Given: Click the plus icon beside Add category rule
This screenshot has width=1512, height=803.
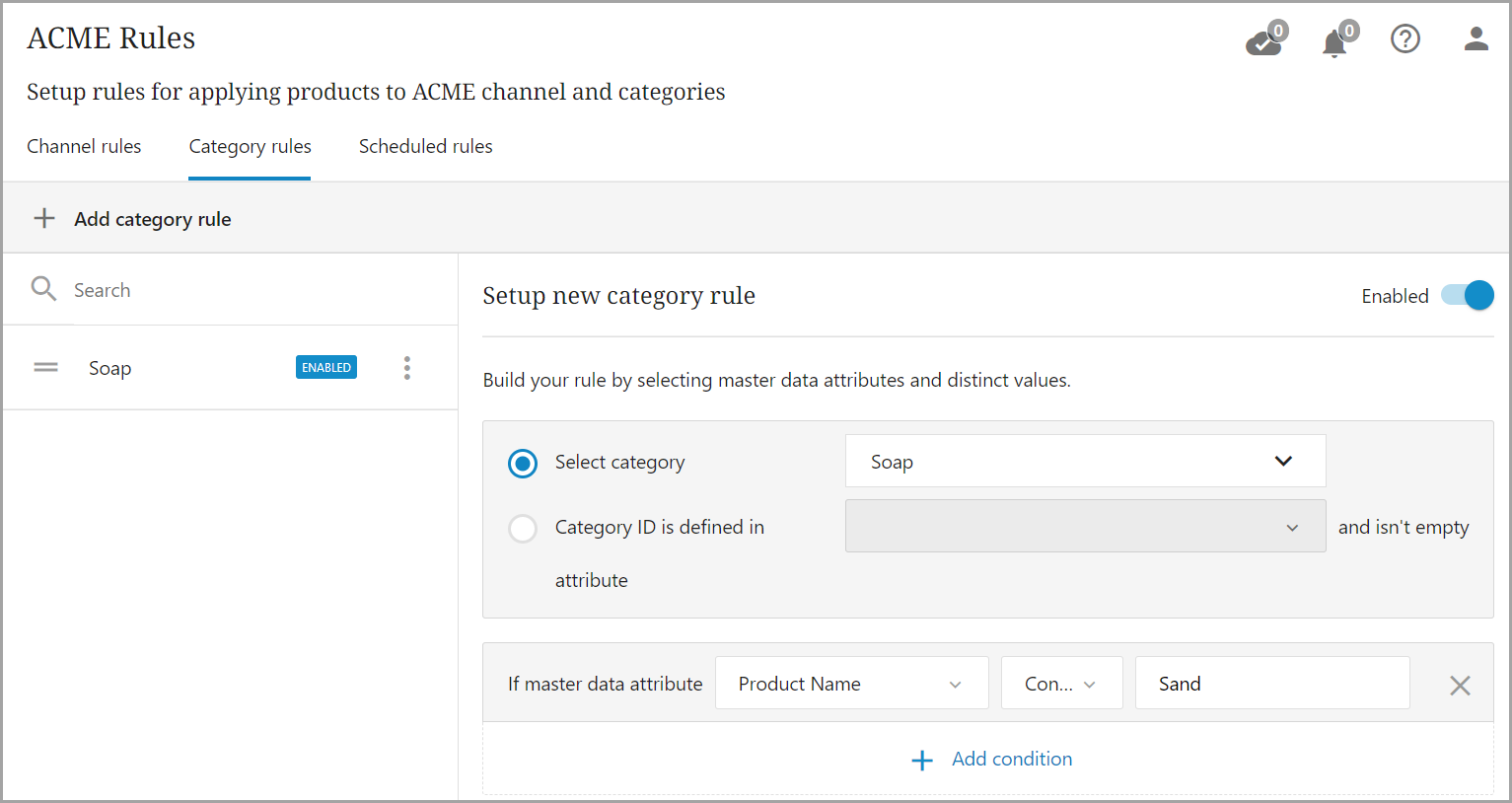Looking at the screenshot, I should [44, 219].
